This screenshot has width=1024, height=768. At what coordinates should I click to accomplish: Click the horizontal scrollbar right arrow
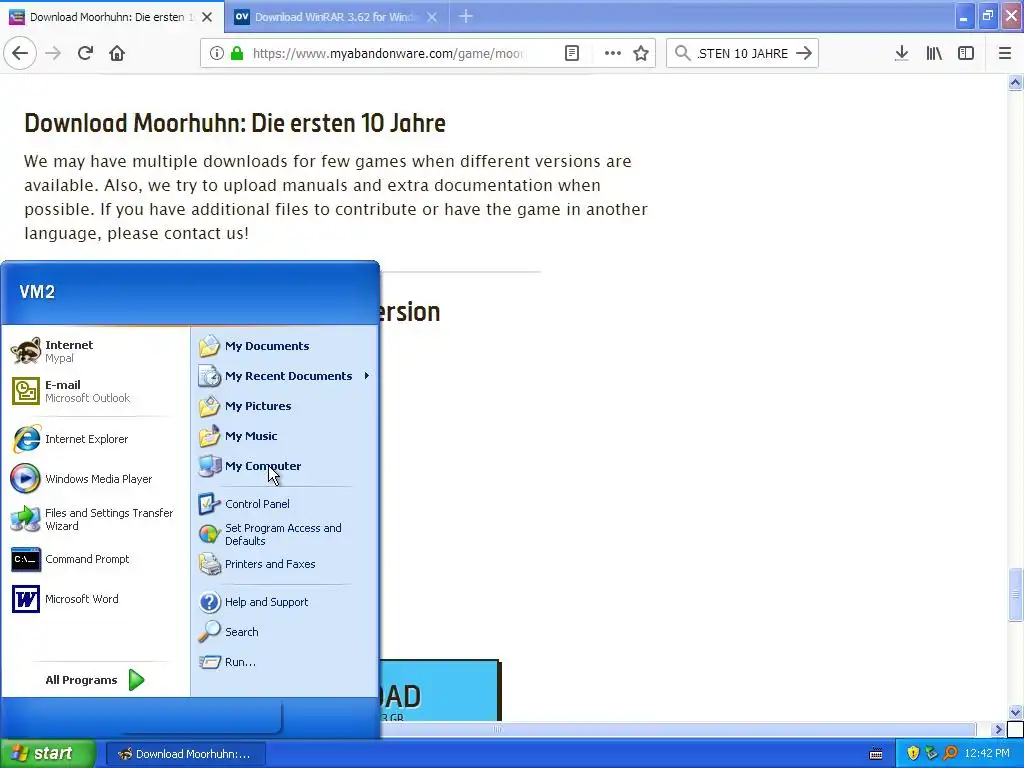[997, 729]
